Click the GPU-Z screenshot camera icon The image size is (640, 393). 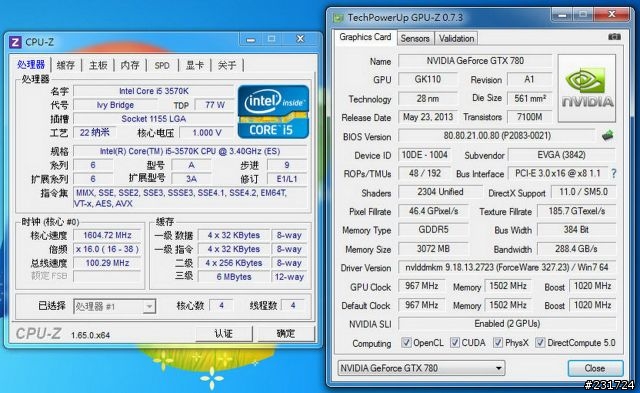tap(614, 37)
